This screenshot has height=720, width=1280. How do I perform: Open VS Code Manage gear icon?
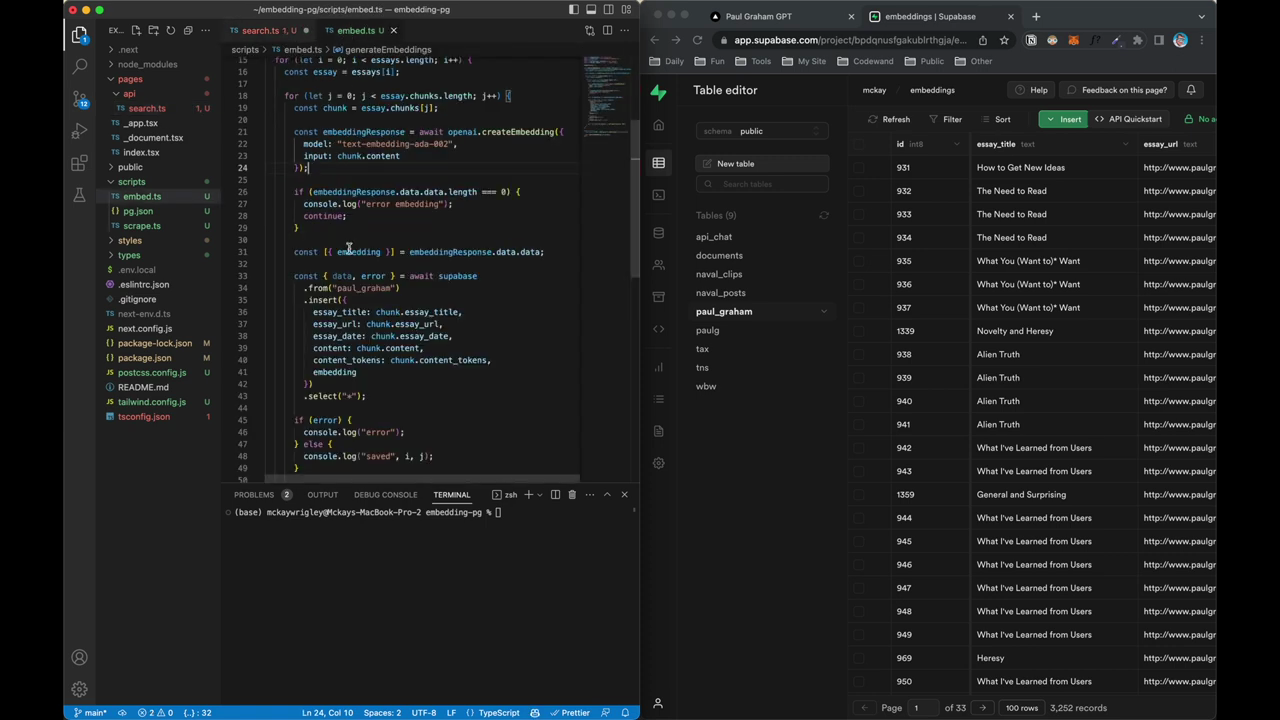pos(79,689)
